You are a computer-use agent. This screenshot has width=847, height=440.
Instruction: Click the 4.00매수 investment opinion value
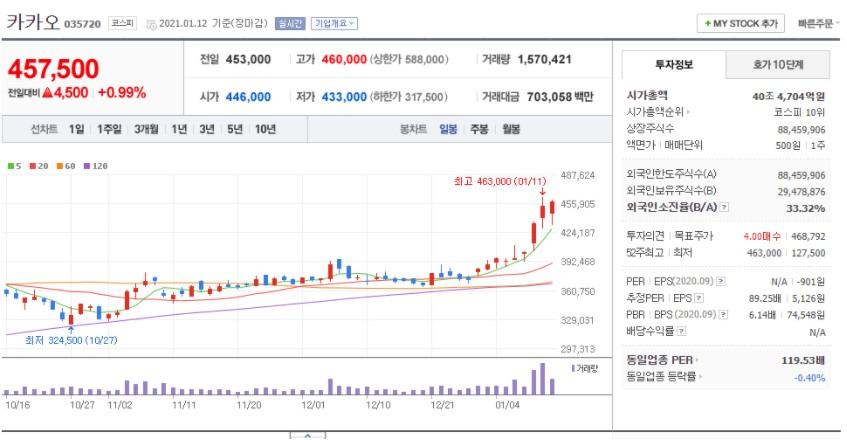[762, 236]
